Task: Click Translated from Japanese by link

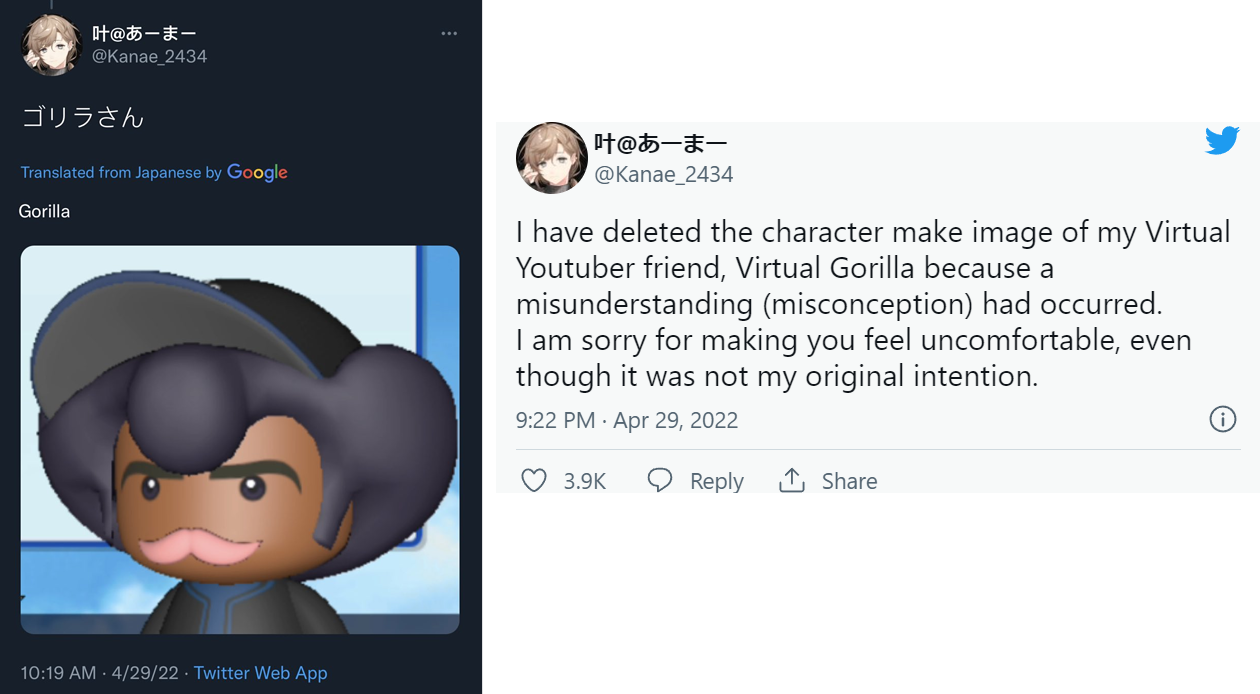Action: [x=121, y=173]
